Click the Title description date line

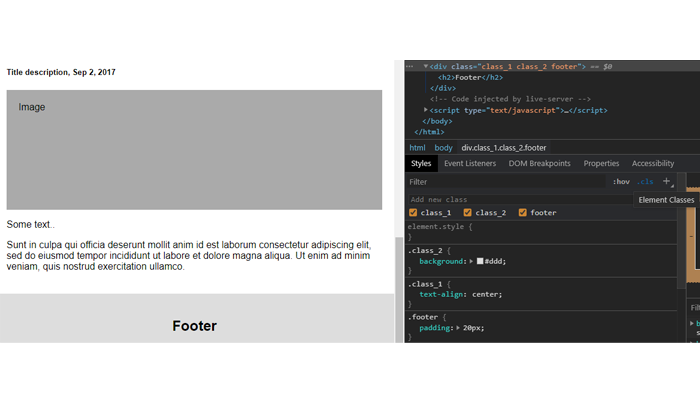pyautogui.click(x=61, y=72)
